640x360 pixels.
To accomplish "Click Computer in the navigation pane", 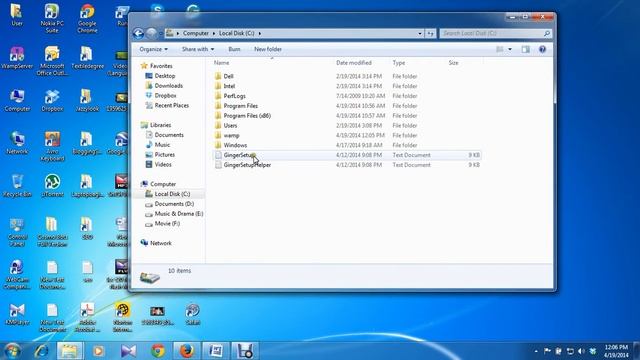I will point(163,184).
